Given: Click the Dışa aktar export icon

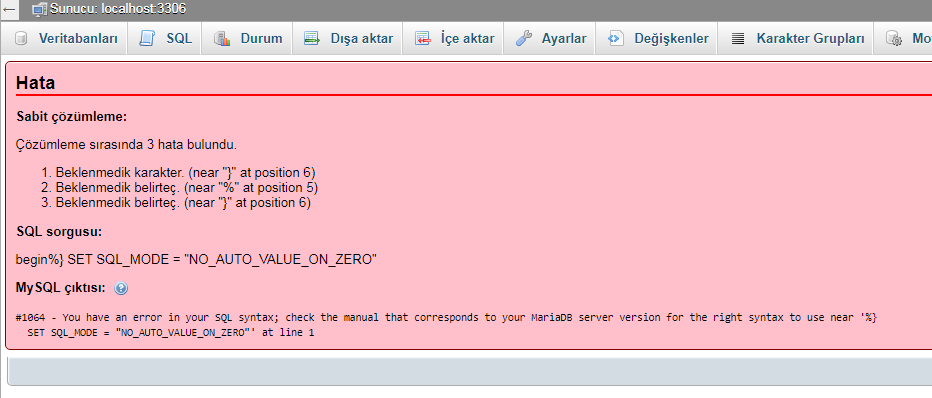Looking at the screenshot, I should (x=312, y=39).
